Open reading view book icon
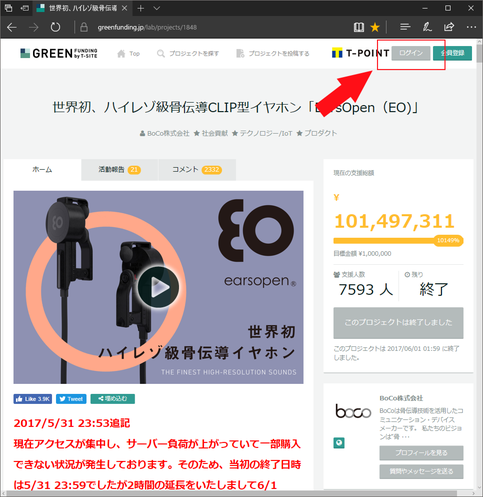483x497 pixels. [359, 27]
